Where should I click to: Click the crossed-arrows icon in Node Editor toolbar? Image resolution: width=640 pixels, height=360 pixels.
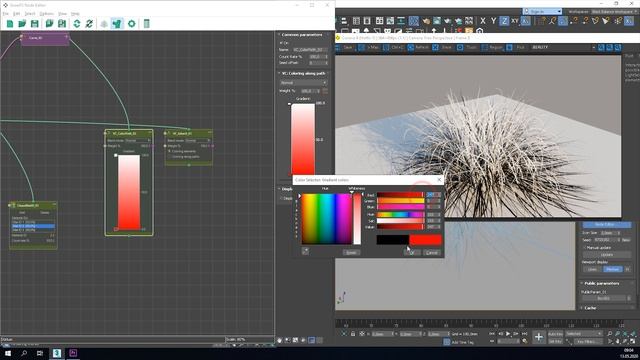[89, 24]
